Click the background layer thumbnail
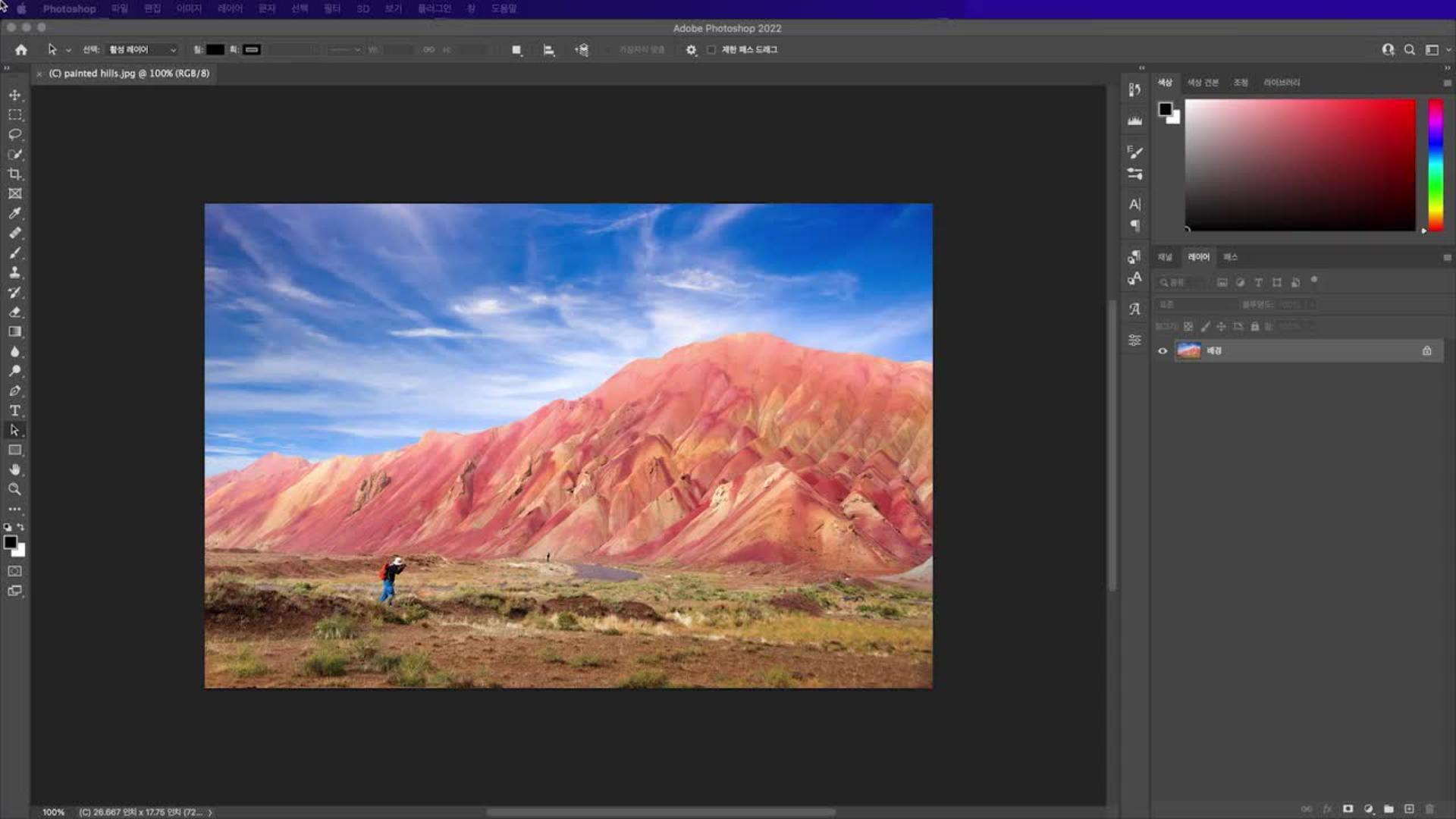The height and width of the screenshot is (819, 1456). 1188,350
